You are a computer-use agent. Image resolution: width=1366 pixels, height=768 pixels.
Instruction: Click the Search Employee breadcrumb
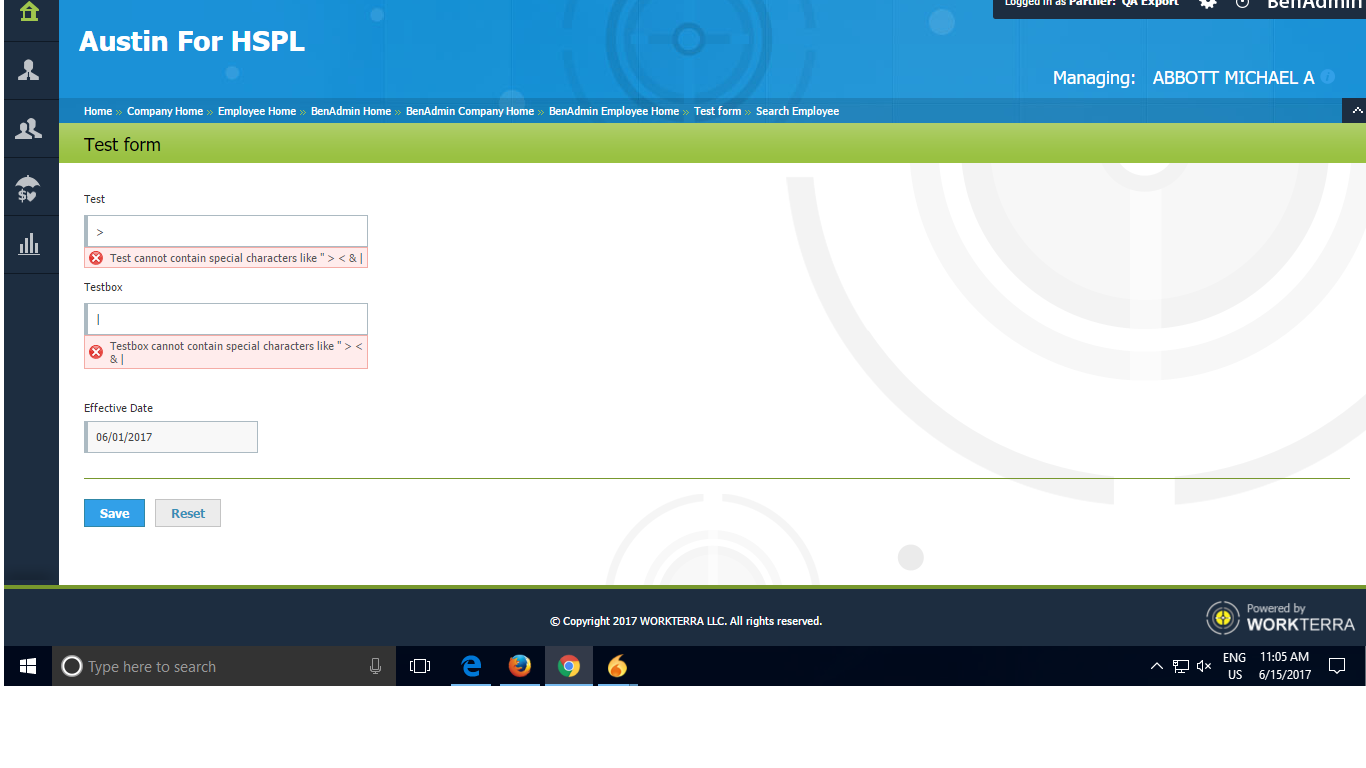(x=798, y=111)
